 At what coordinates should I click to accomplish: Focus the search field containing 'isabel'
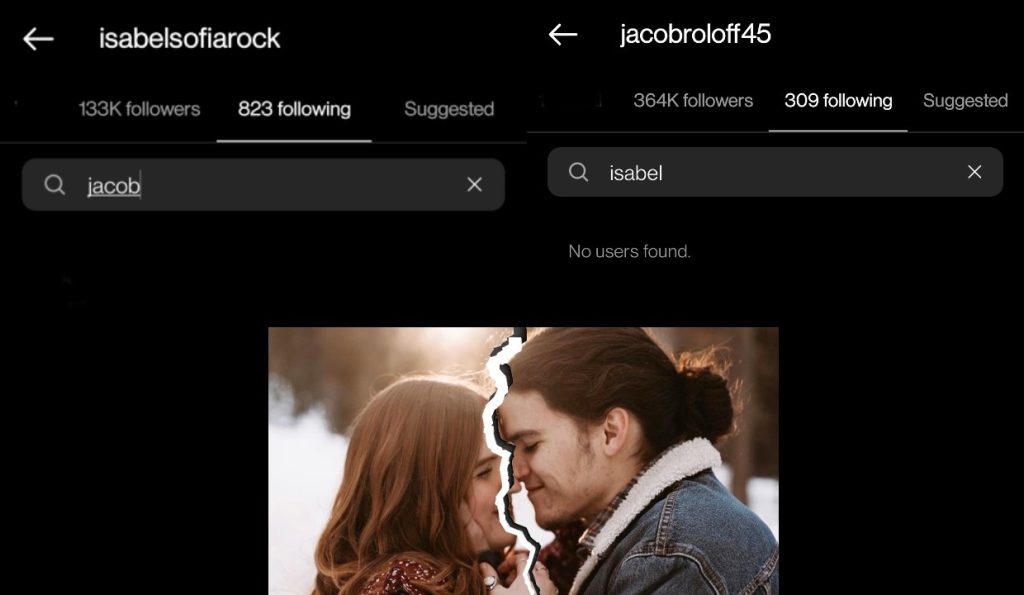[780, 172]
